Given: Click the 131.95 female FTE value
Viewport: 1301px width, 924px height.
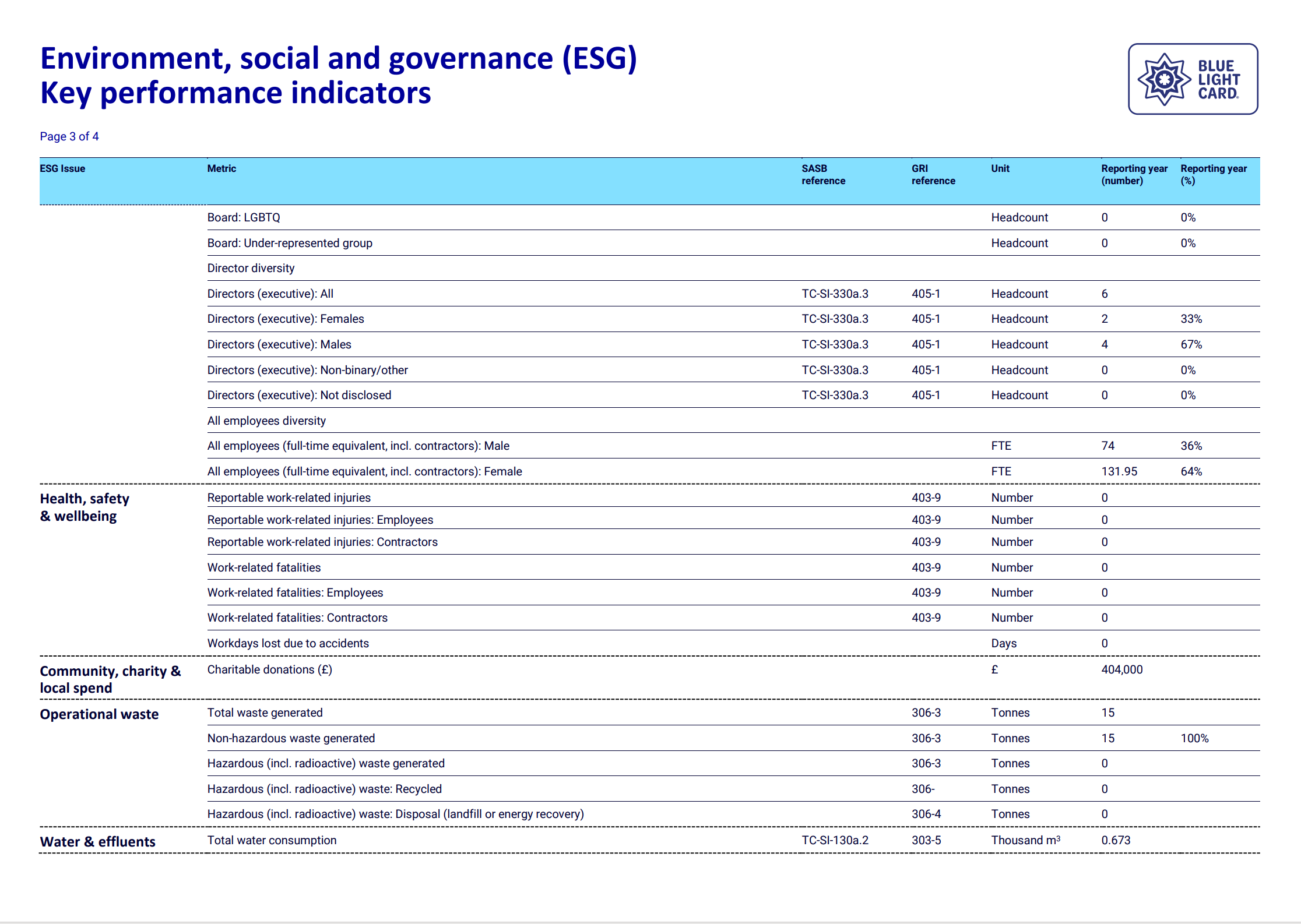Looking at the screenshot, I should click(1119, 471).
